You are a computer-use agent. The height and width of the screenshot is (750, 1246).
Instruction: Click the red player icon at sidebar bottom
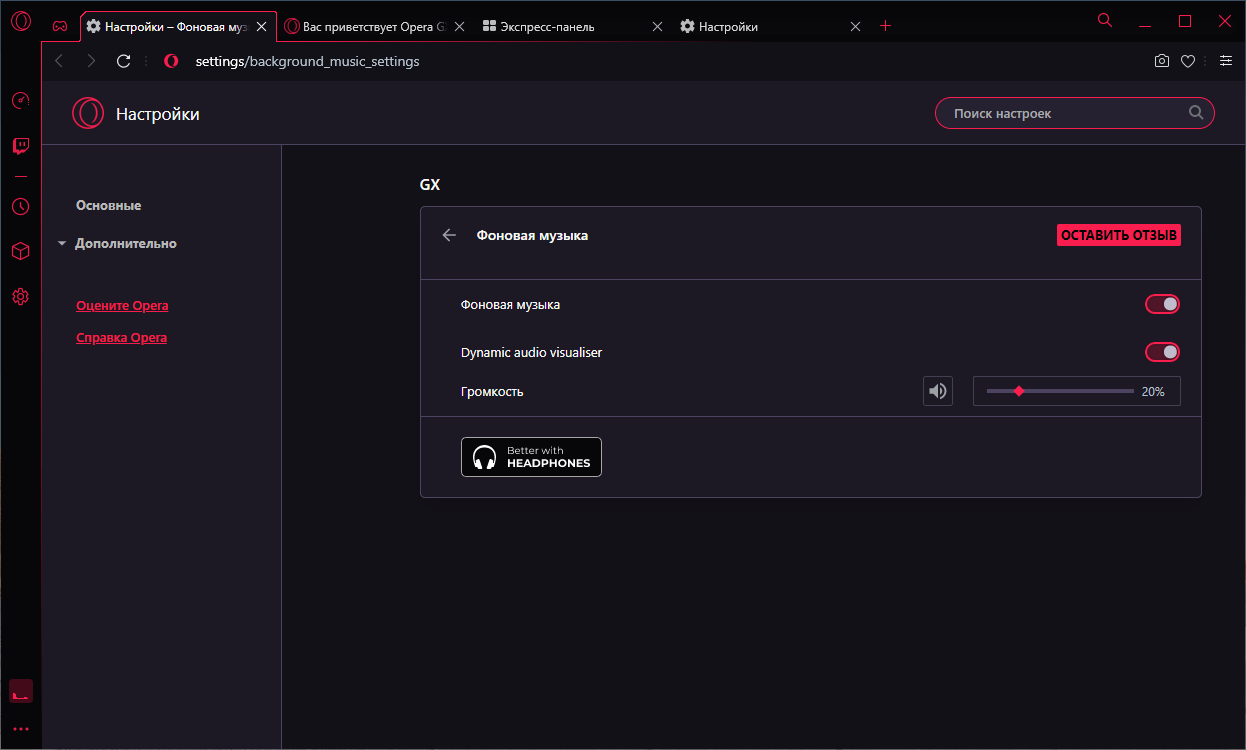coord(21,691)
